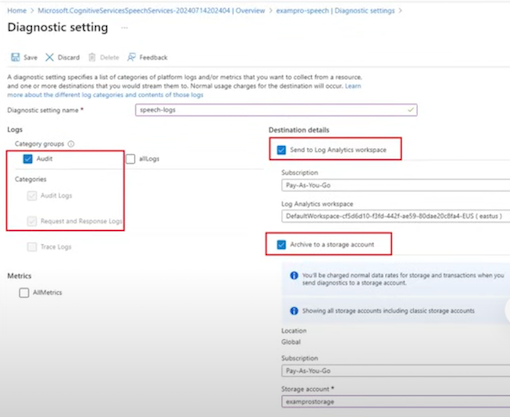Click the Diagnostic setting name field
The width and height of the screenshot is (510, 417).
[276, 110]
